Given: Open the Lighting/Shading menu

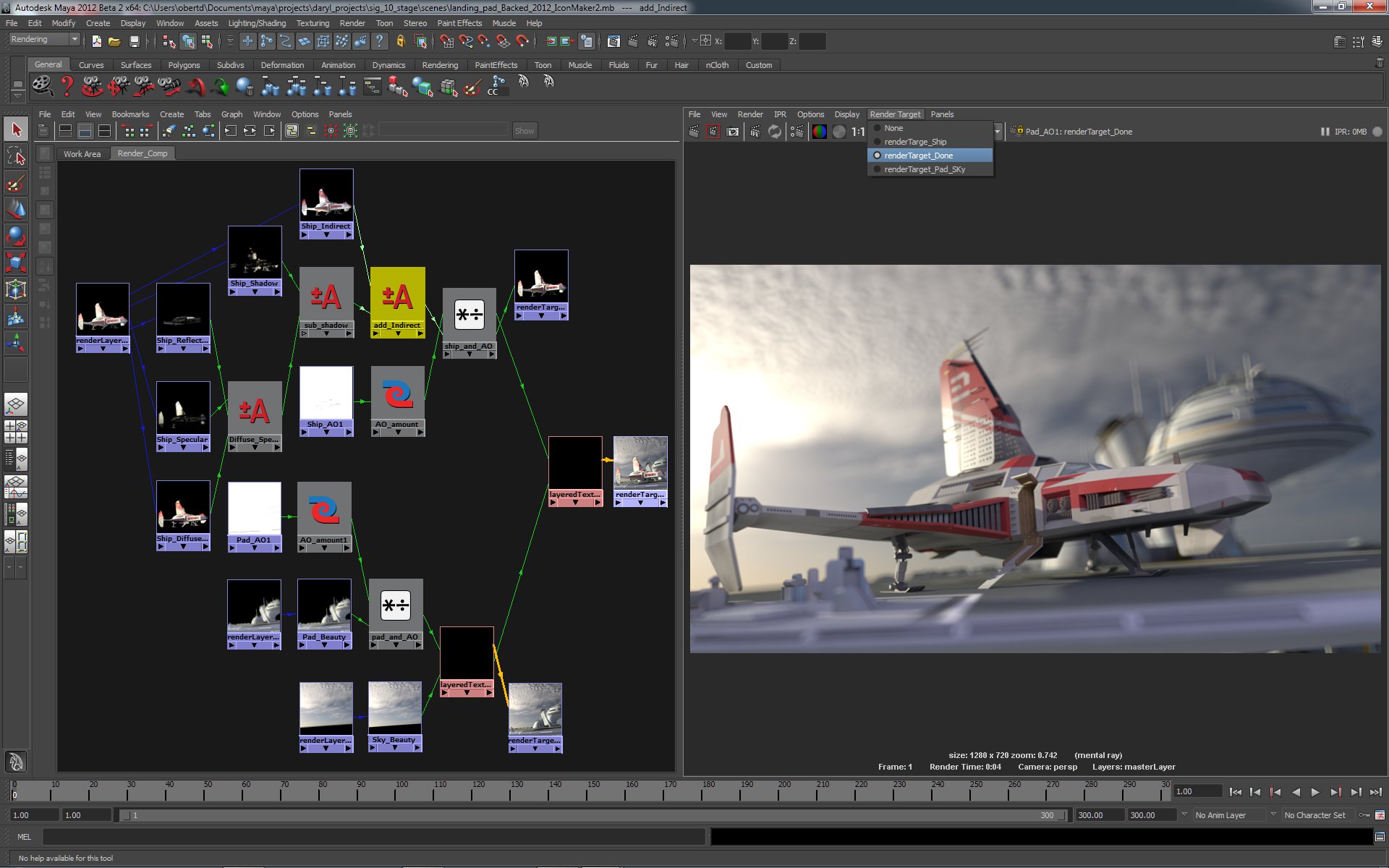Looking at the screenshot, I should [257, 23].
